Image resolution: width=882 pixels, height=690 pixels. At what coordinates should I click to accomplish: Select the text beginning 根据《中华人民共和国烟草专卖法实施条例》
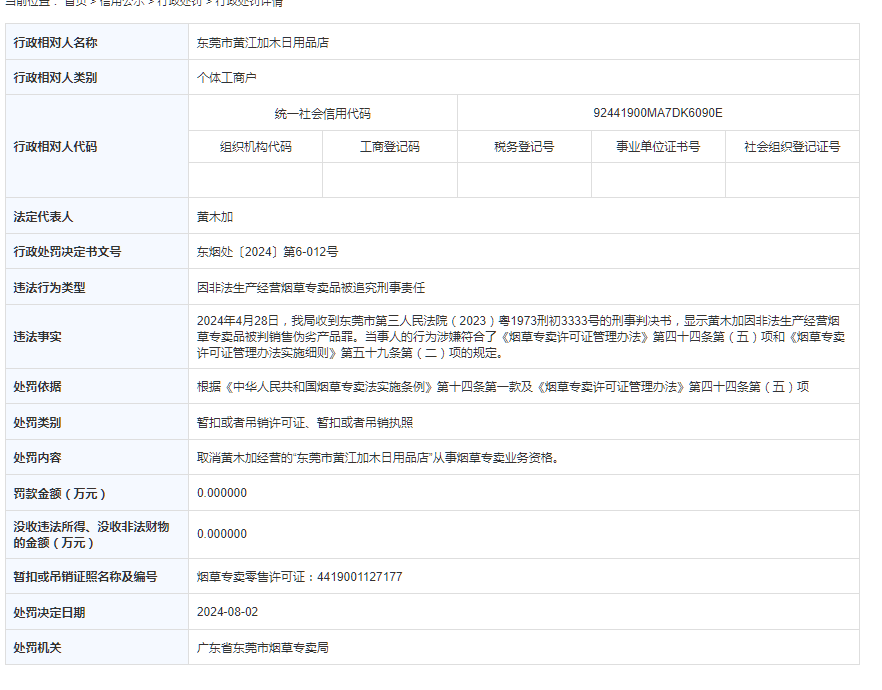pos(503,386)
